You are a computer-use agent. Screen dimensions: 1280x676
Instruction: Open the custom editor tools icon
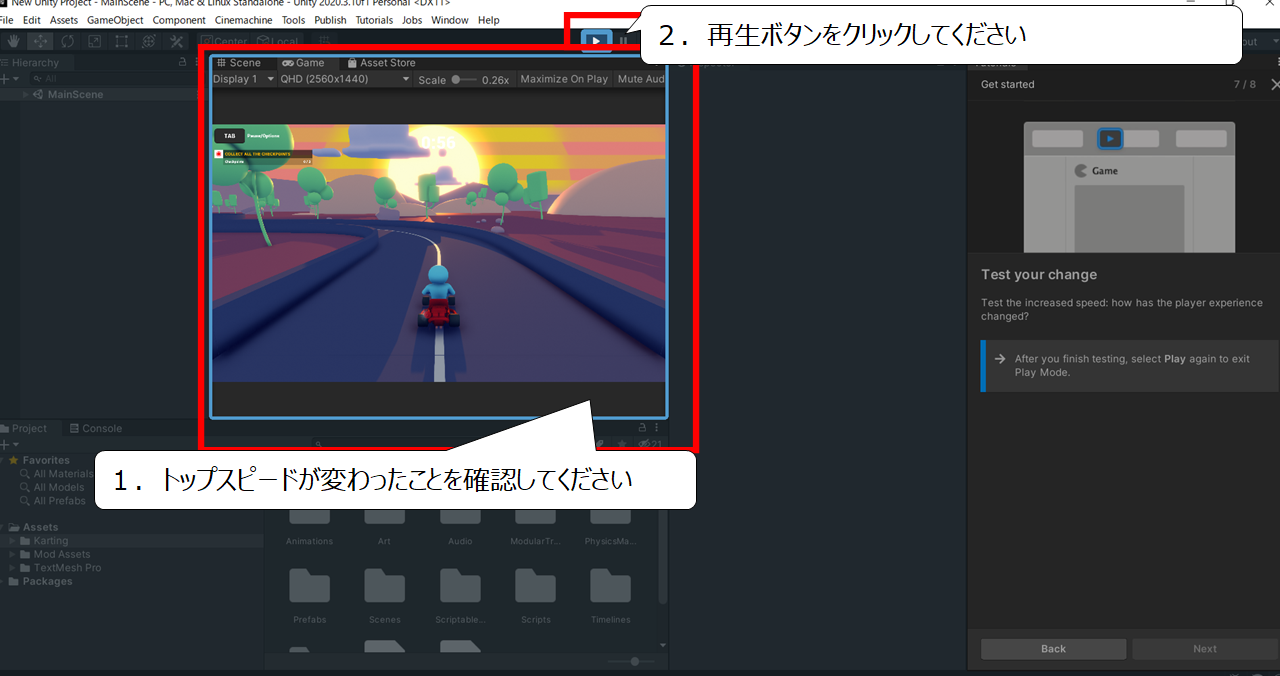click(176, 41)
